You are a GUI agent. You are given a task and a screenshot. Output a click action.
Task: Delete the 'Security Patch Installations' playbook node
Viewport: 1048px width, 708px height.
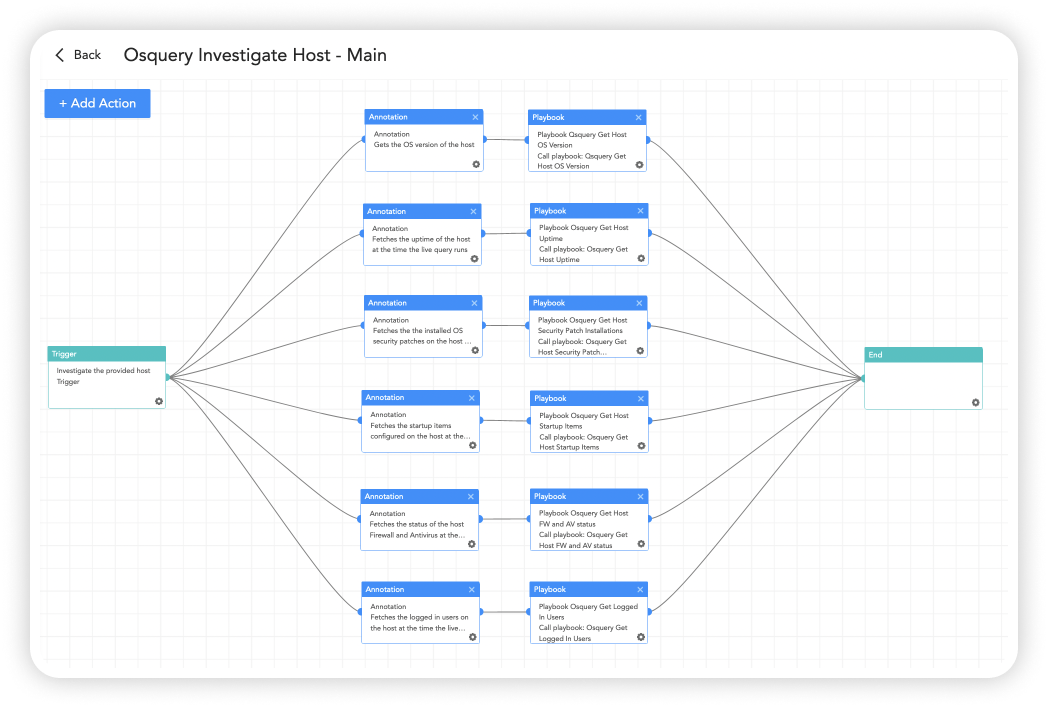coord(639,304)
